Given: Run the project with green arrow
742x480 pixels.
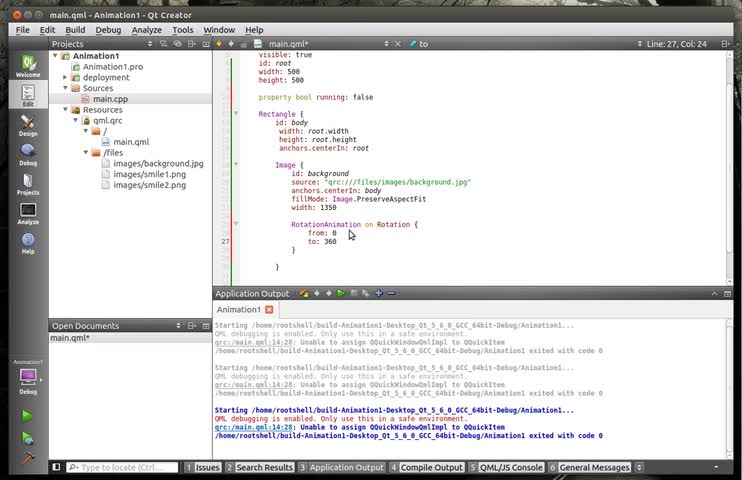Looking at the screenshot, I should 27,417.
